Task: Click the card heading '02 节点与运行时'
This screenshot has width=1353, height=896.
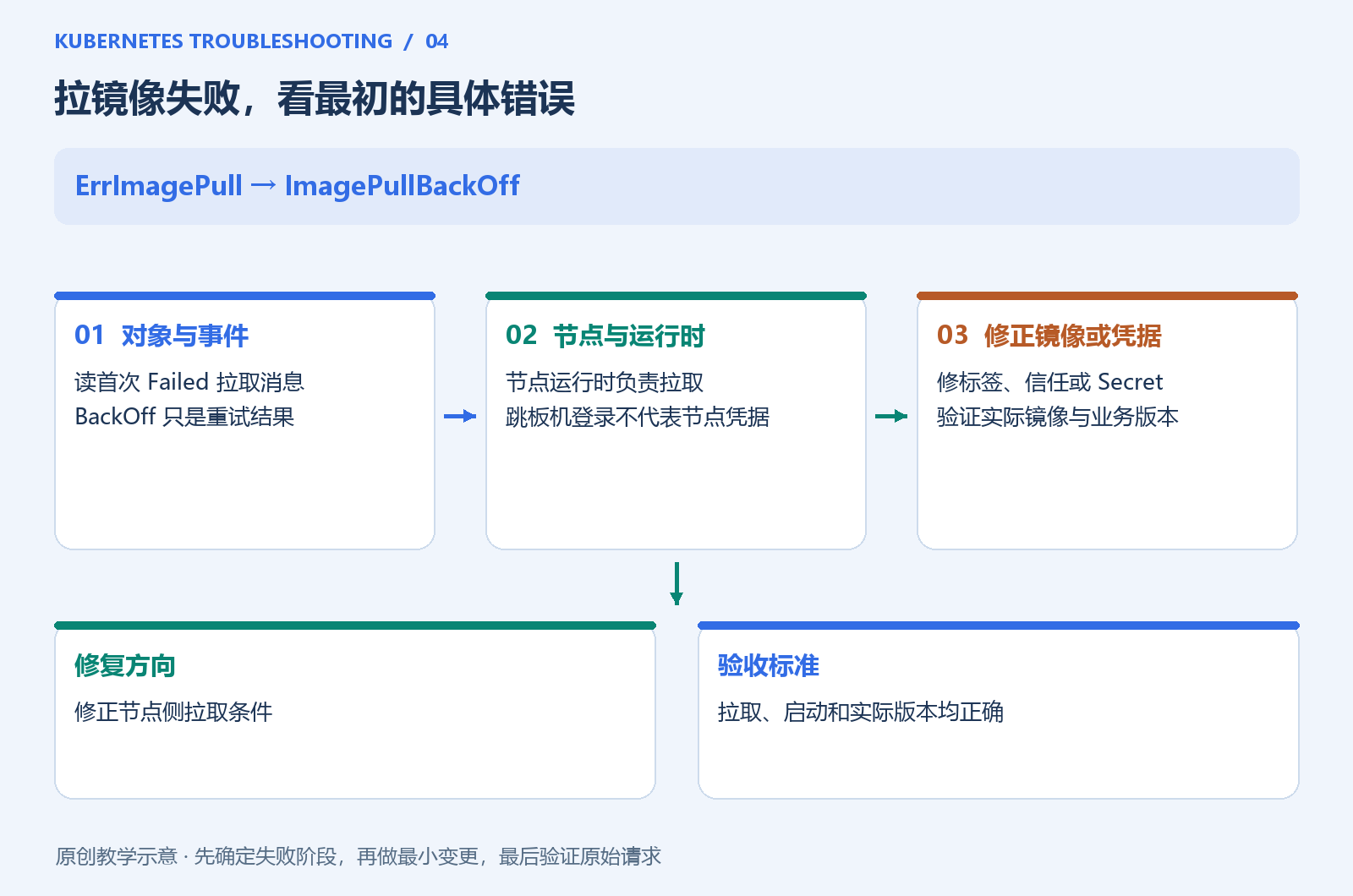Action: tap(605, 336)
